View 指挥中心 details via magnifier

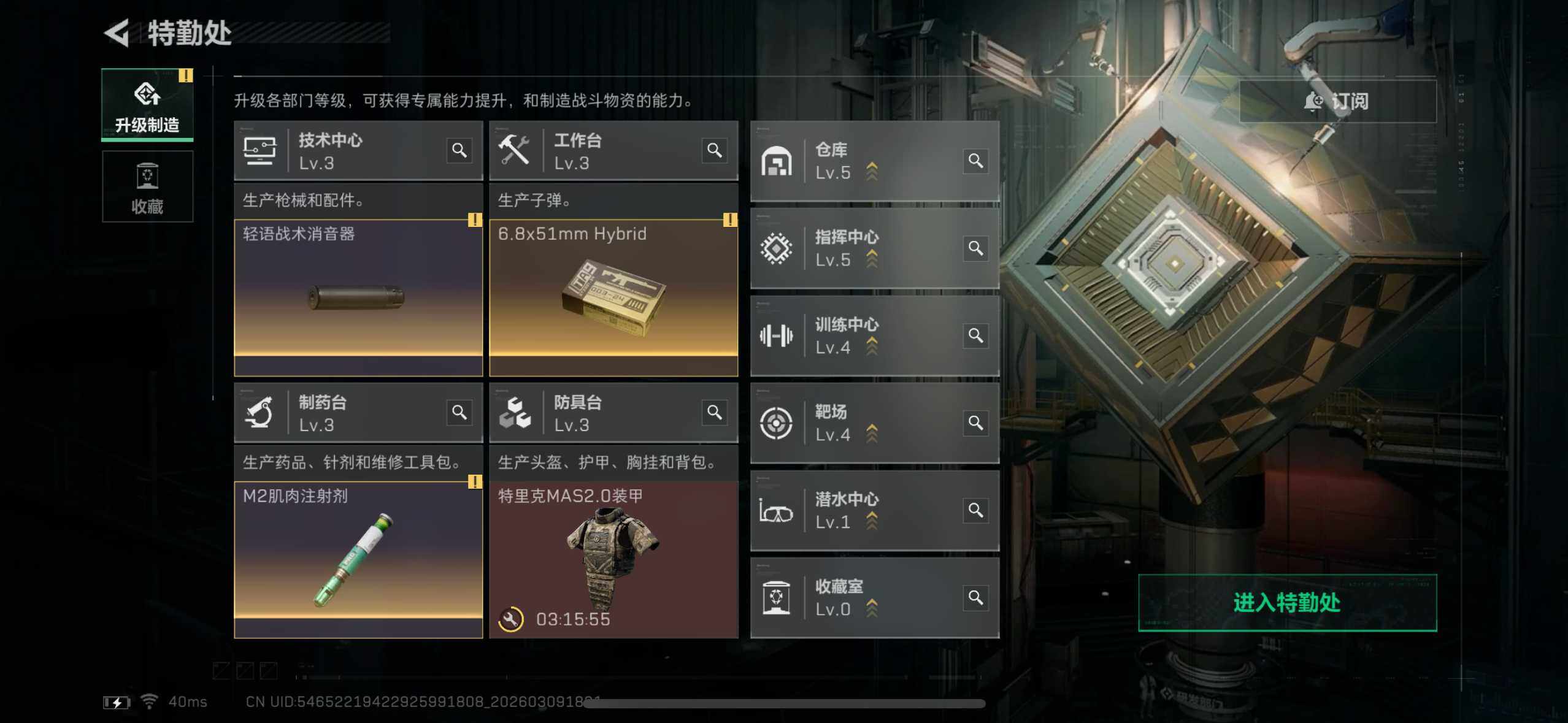pyautogui.click(x=975, y=248)
